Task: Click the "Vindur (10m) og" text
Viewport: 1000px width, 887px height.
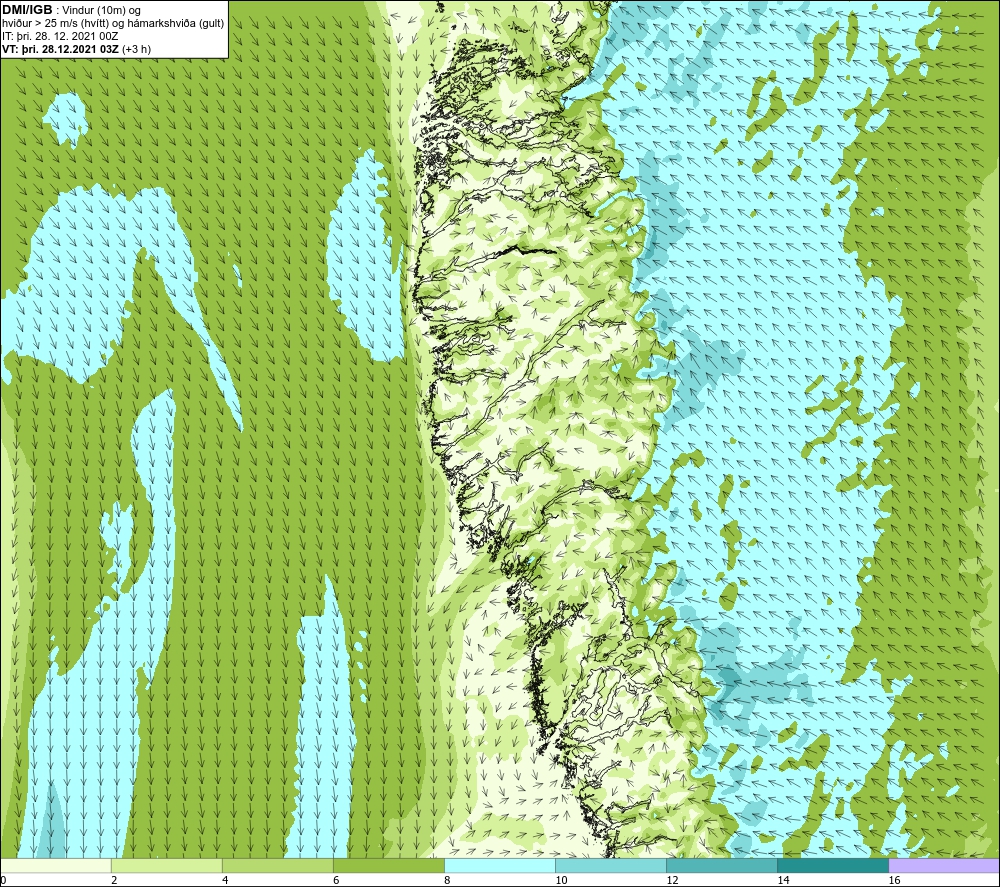Action: point(101,10)
